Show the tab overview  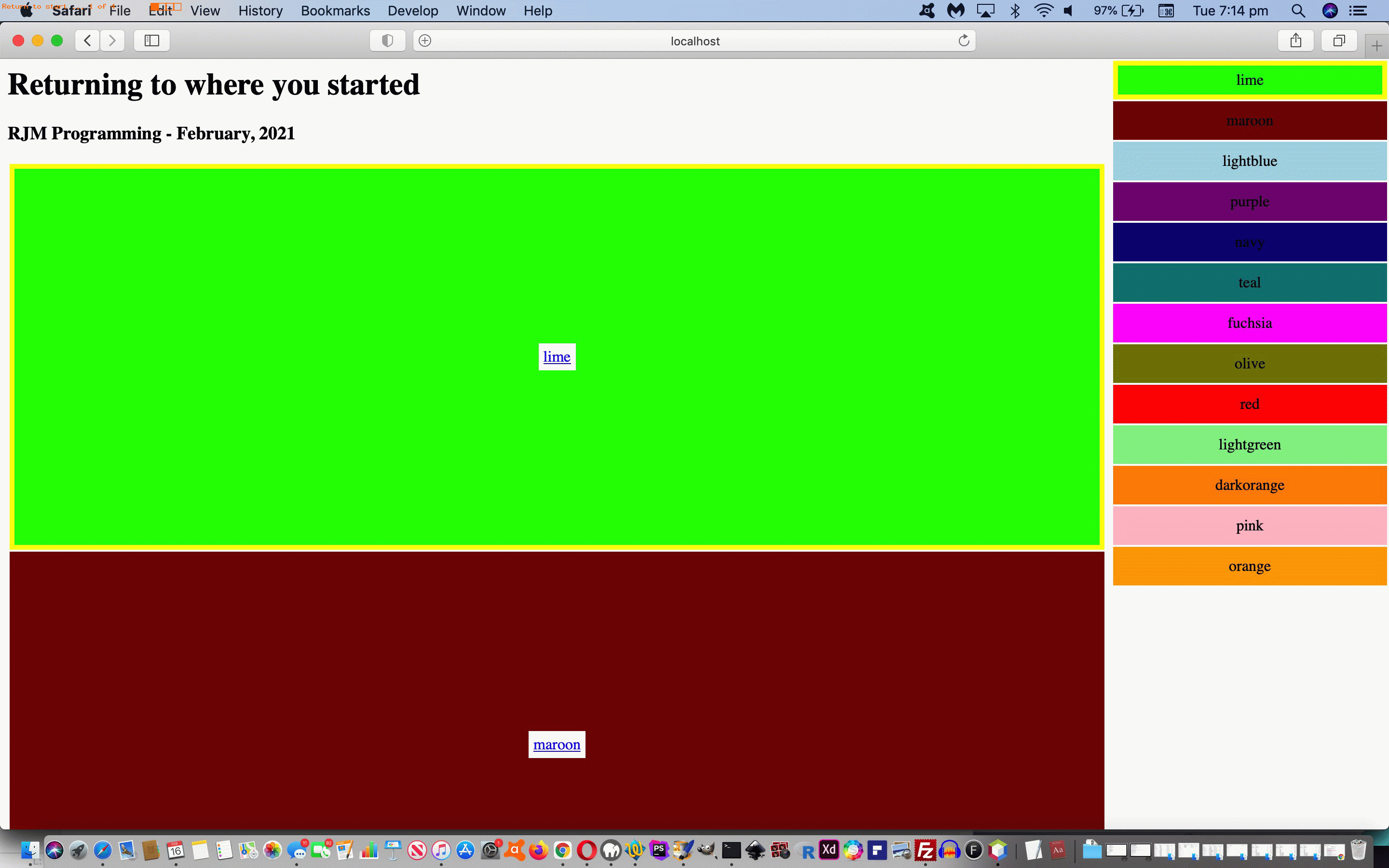click(1339, 41)
